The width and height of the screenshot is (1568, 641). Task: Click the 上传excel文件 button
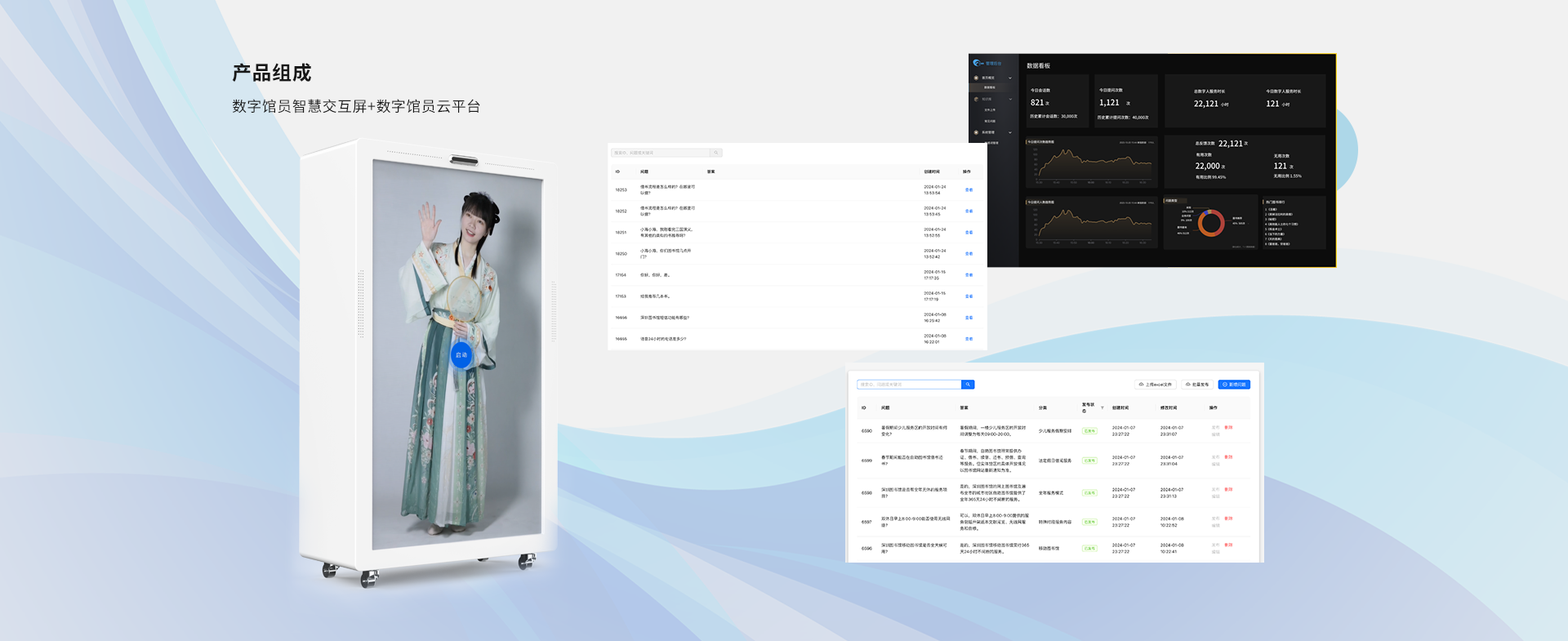(1155, 385)
